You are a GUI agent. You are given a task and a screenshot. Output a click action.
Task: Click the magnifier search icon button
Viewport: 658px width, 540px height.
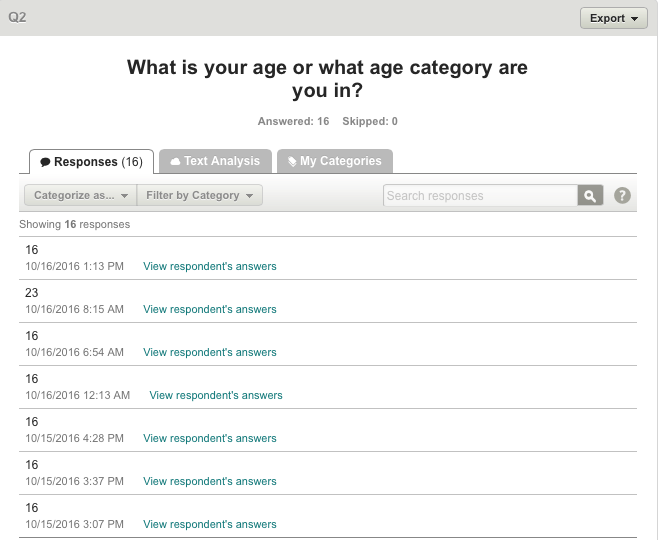[590, 196]
